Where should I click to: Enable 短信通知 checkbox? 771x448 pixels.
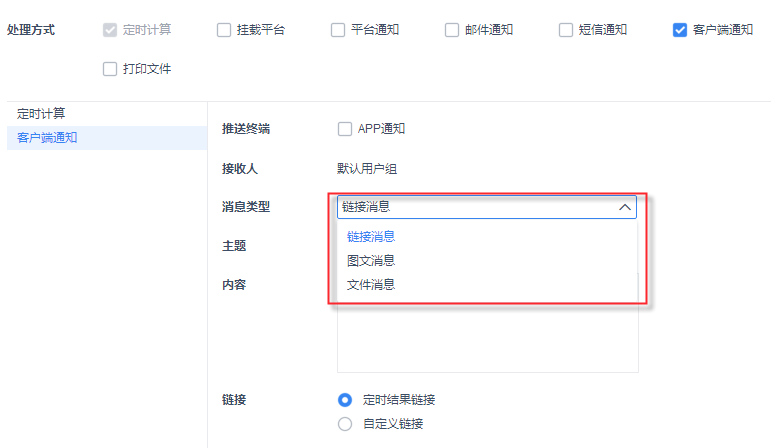tap(566, 30)
